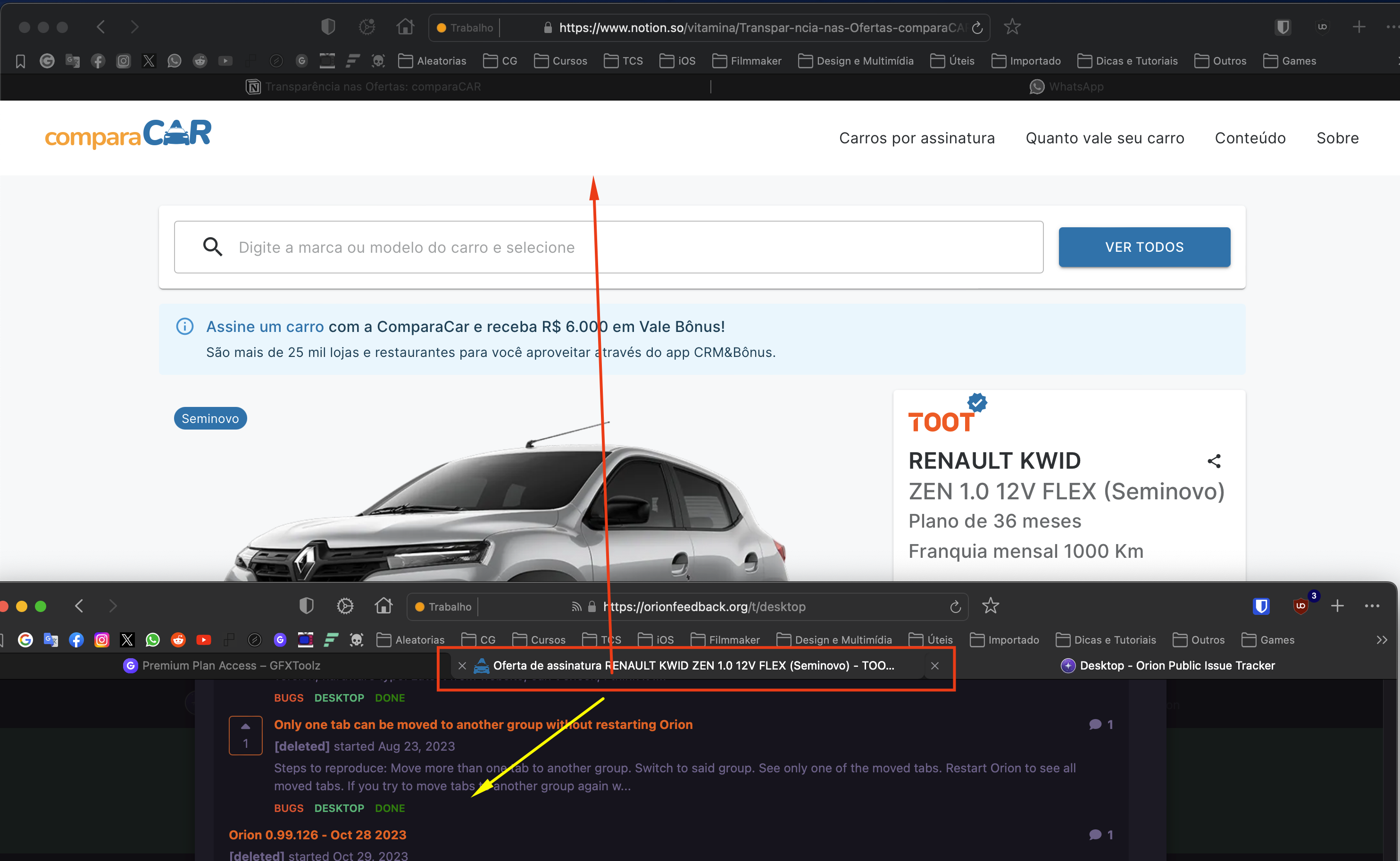Screen dimensions: 1400x861
Task: Share the Renault Kwid offer
Action: (x=1214, y=461)
